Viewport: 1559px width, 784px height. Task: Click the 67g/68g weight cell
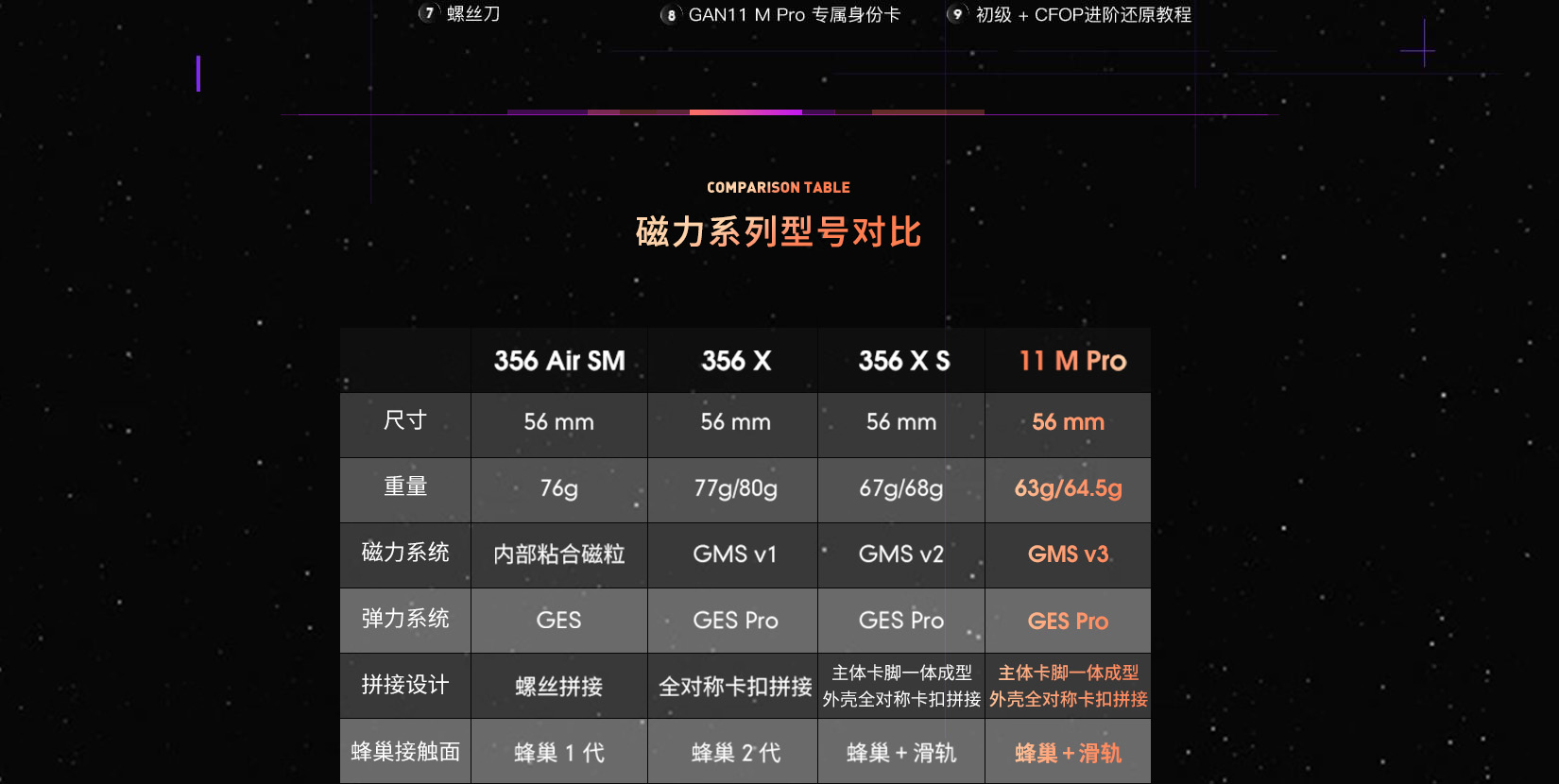[901, 488]
